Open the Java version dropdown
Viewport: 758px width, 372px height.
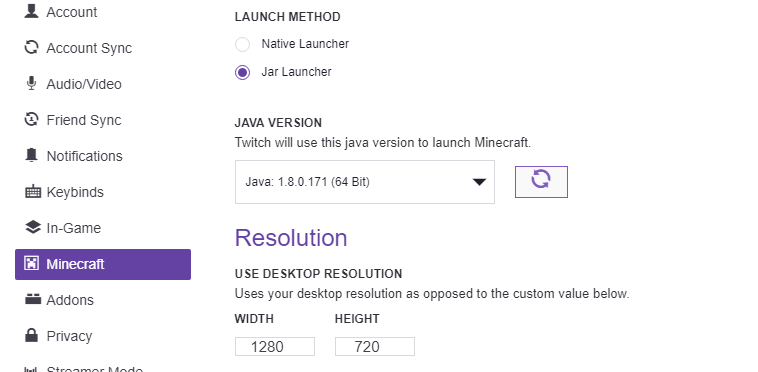[364, 182]
